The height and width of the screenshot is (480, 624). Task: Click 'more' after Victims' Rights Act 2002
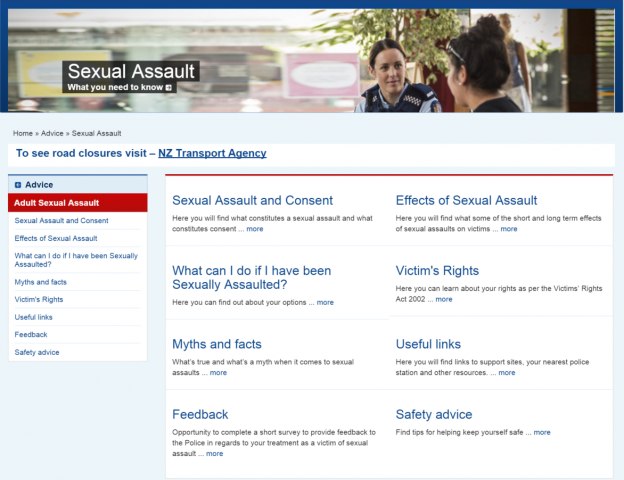(x=444, y=299)
